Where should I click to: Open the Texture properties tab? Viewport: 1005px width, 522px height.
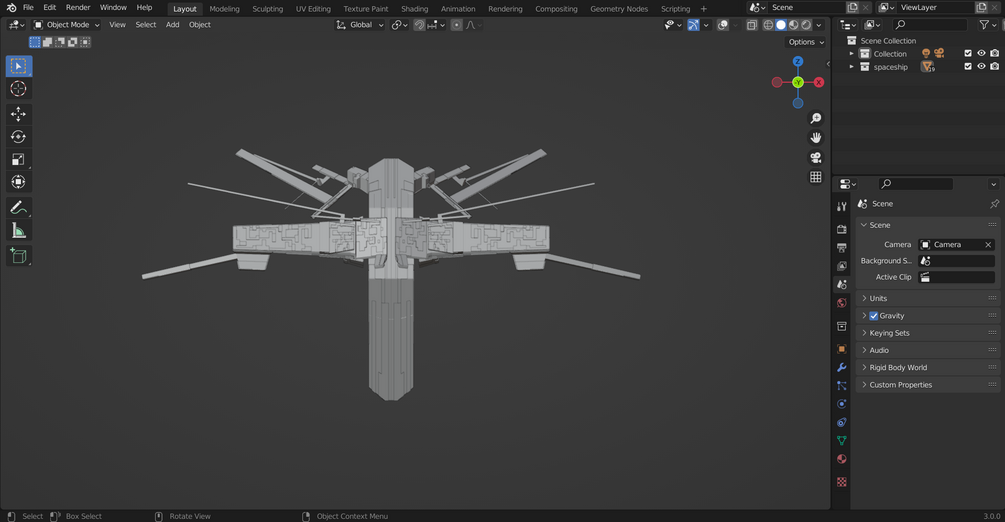(842, 482)
